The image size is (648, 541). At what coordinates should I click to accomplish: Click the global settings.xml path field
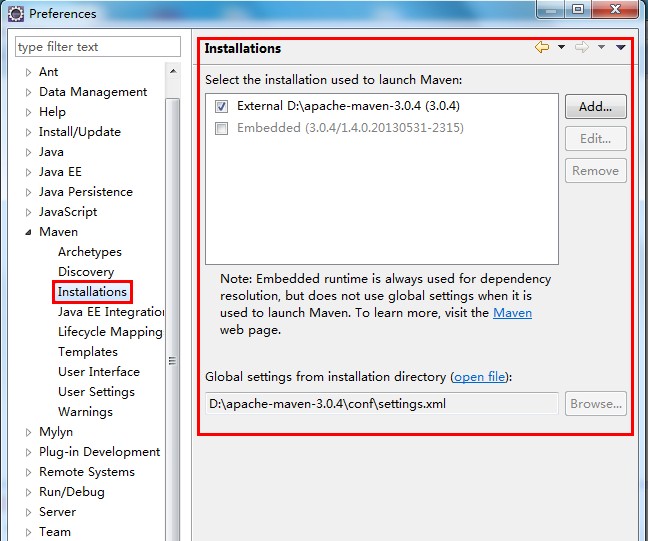coord(382,403)
